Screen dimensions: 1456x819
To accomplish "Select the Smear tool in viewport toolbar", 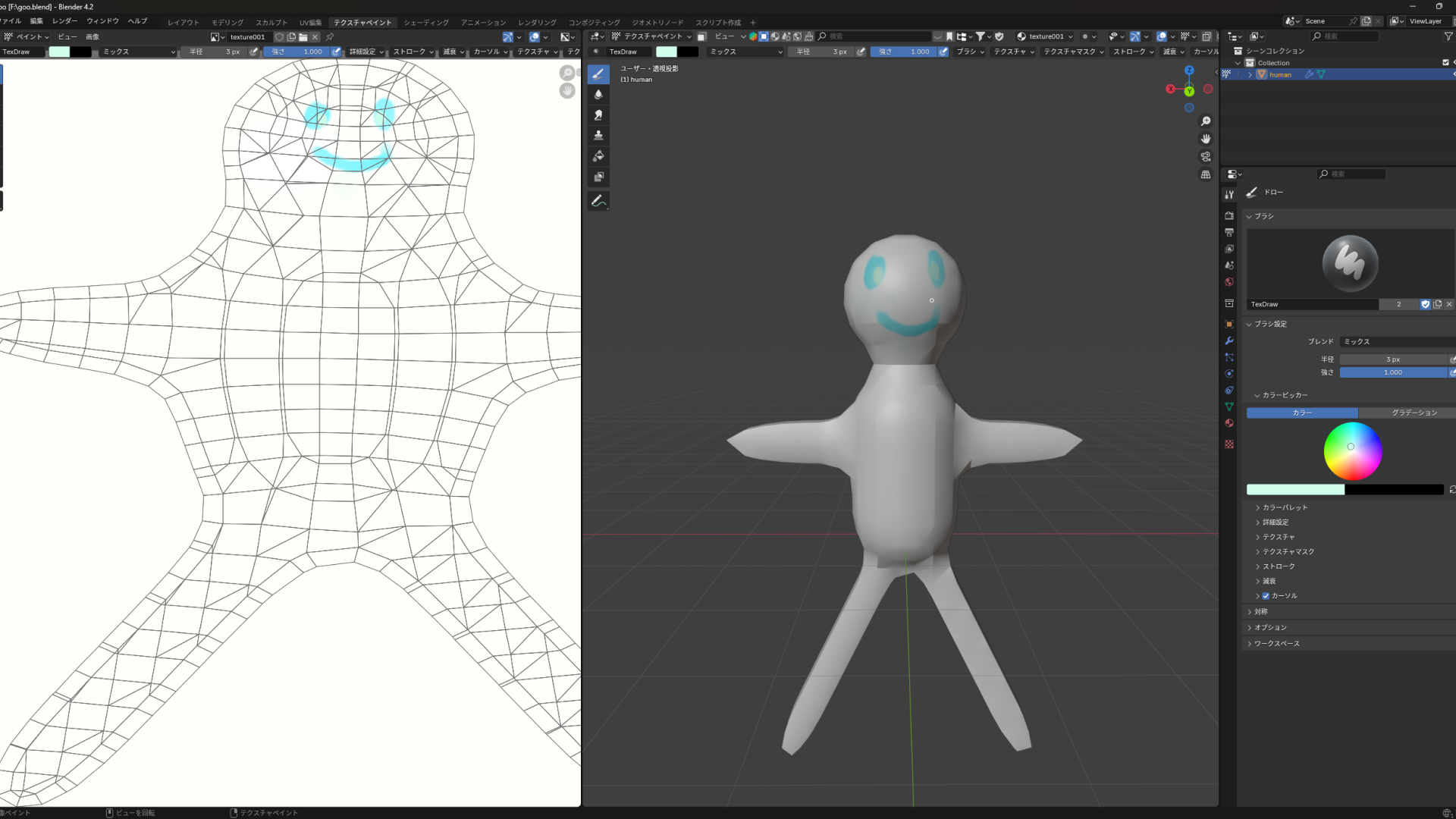I will pyautogui.click(x=598, y=115).
